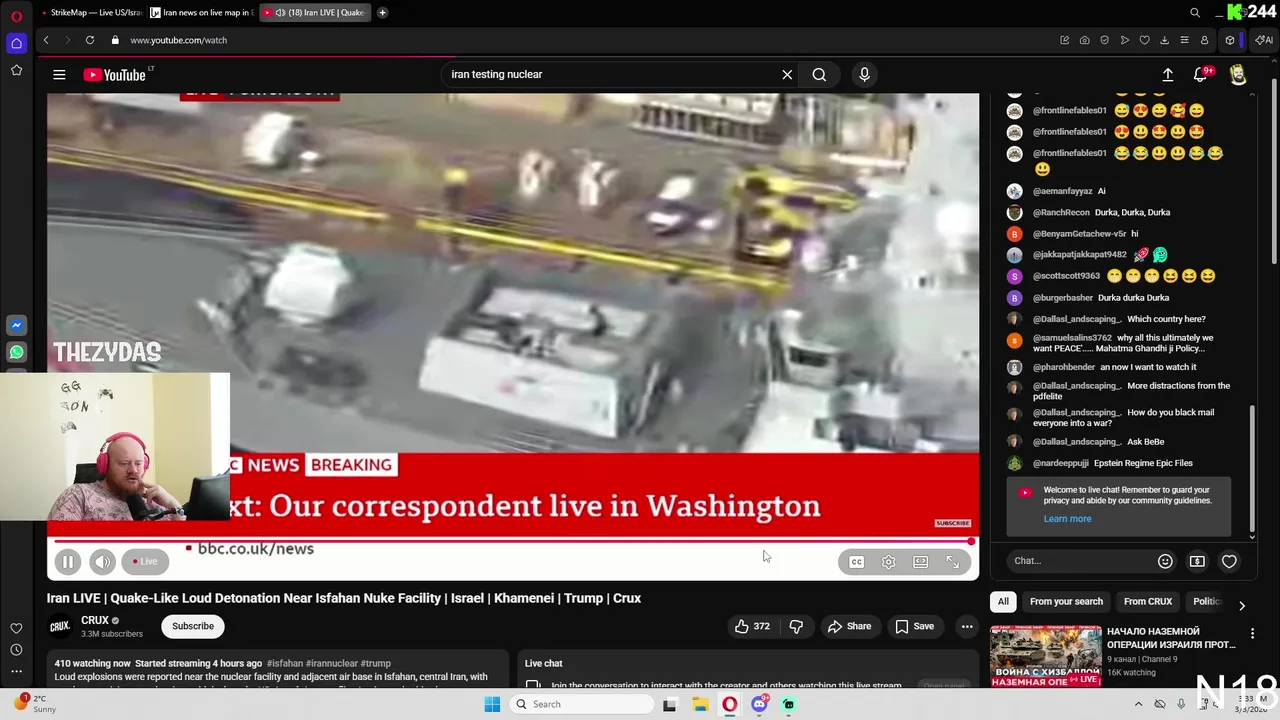Image resolution: width=1280 pixels, height=720 pixels.
Task: Open Opera AI assistant button
Action: point(1264,40)
